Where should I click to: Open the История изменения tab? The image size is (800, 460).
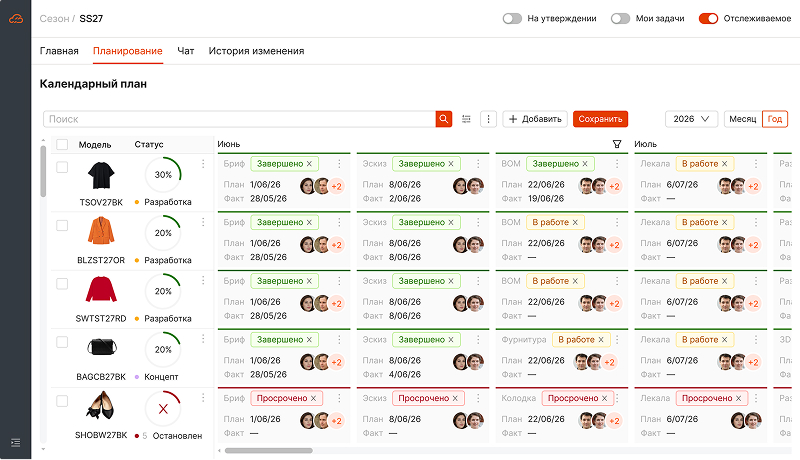coord(256,51)
